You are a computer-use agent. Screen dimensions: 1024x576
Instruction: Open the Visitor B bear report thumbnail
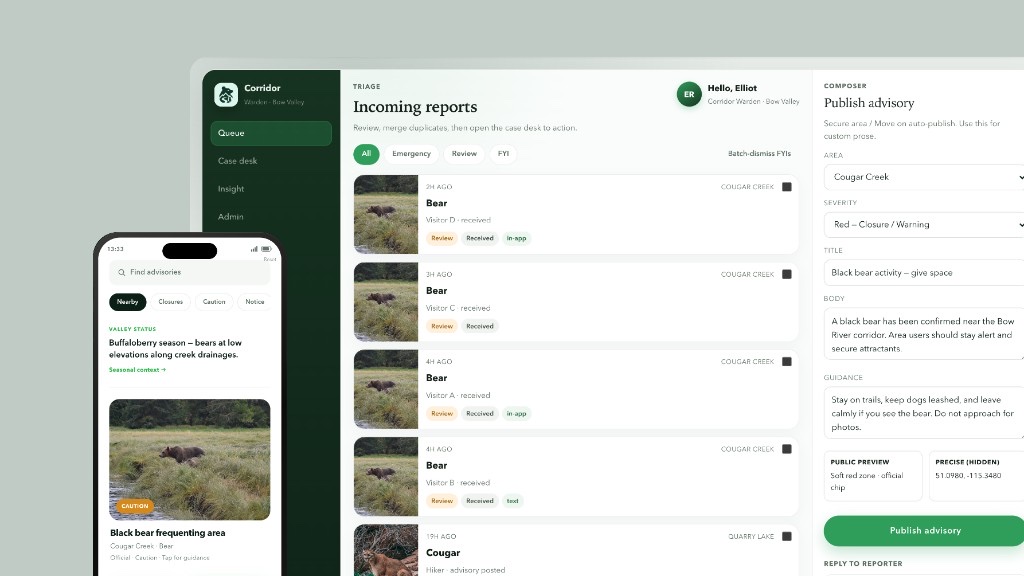click(x=386, y=477)
